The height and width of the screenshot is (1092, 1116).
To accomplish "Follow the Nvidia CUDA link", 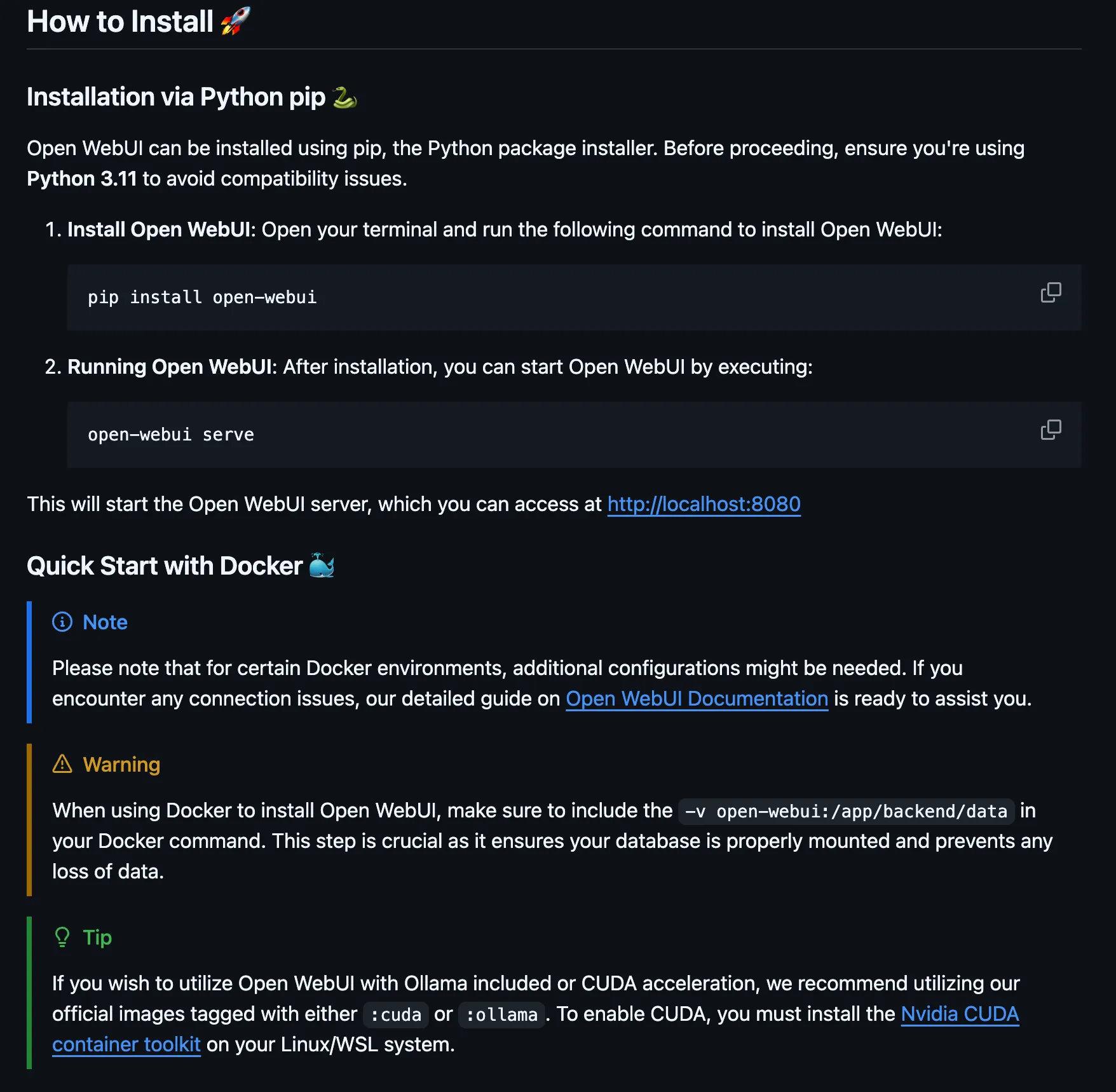I will pos(960,1014).
